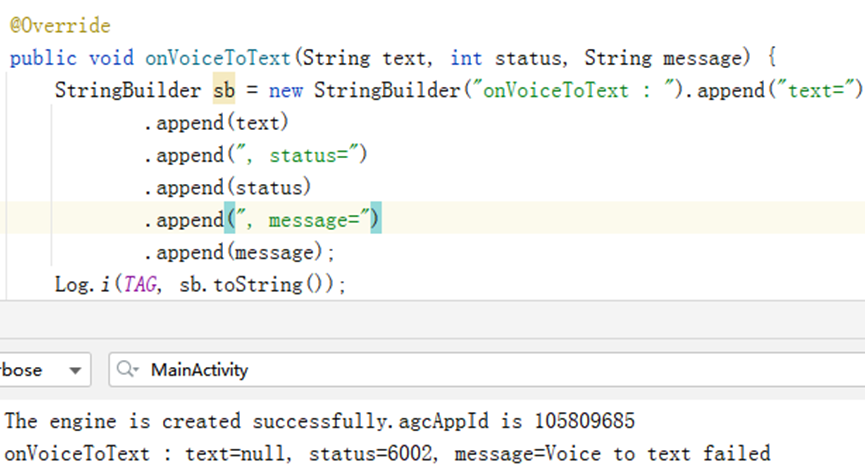Viewport: 865px width, 466px height.
Task: Click the "Voice to text failed" log line
Action: [x=387, y=453]
